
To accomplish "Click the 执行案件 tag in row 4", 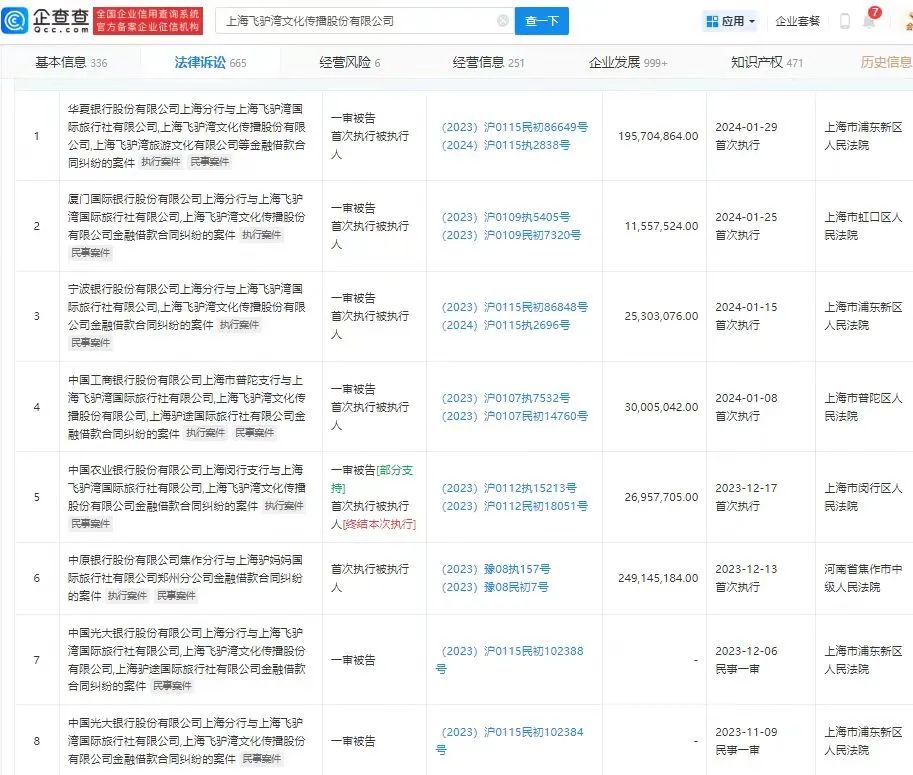I will coord(205,433).
